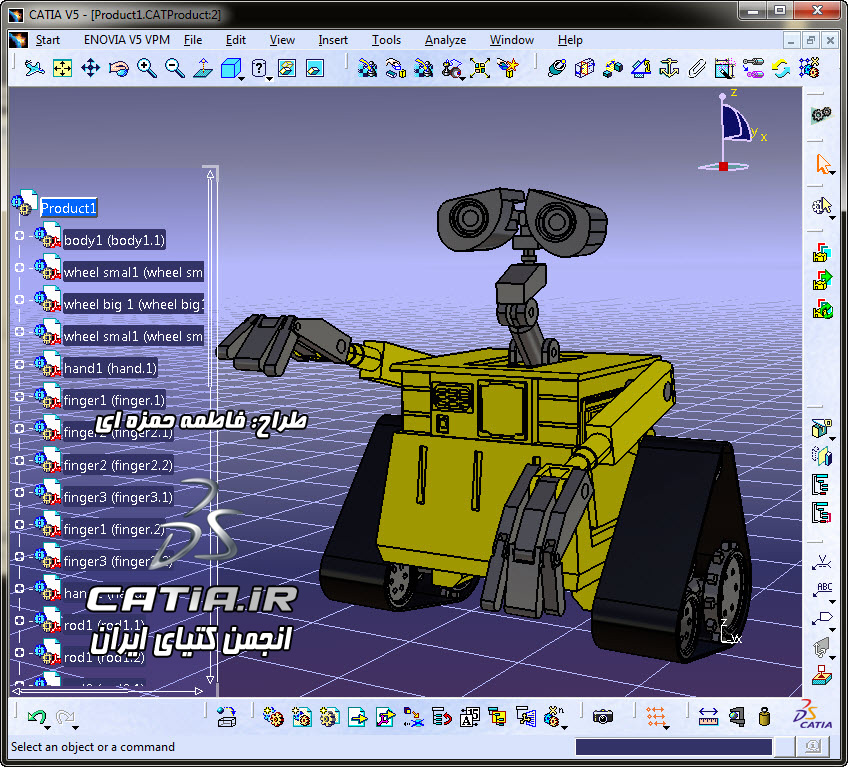Select the Pan view tool
The height and width of the screenshot is (767, 848).
(x=90, y=68)
